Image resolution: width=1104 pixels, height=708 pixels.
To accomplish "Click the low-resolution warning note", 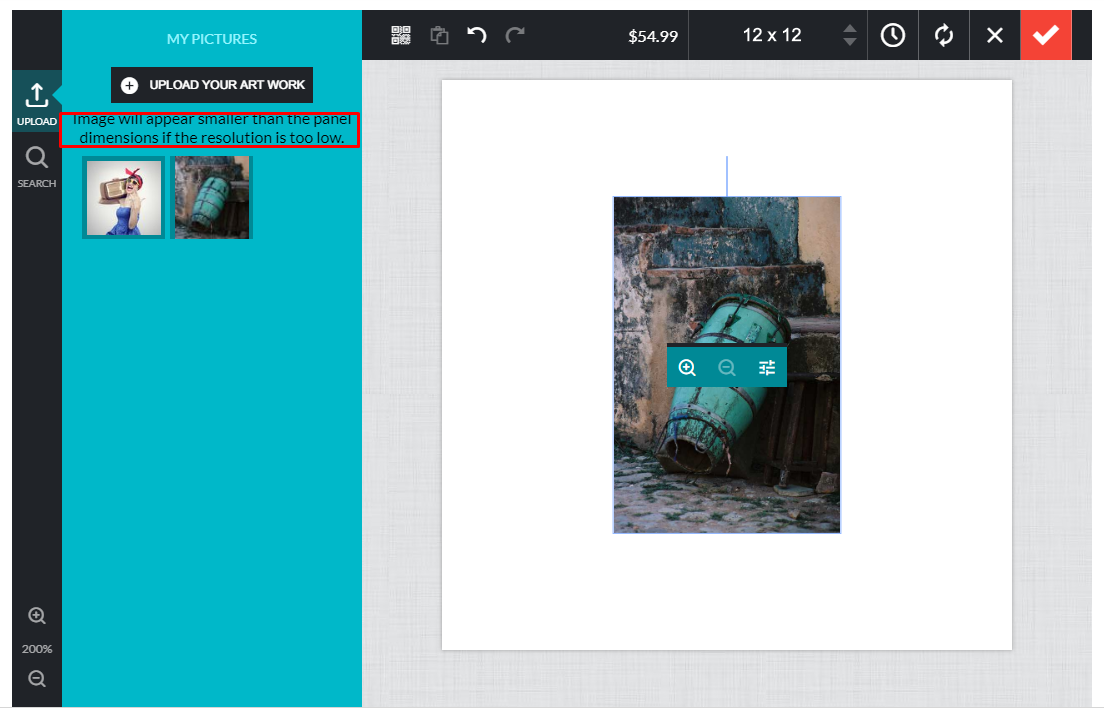I will coord(211,129).
